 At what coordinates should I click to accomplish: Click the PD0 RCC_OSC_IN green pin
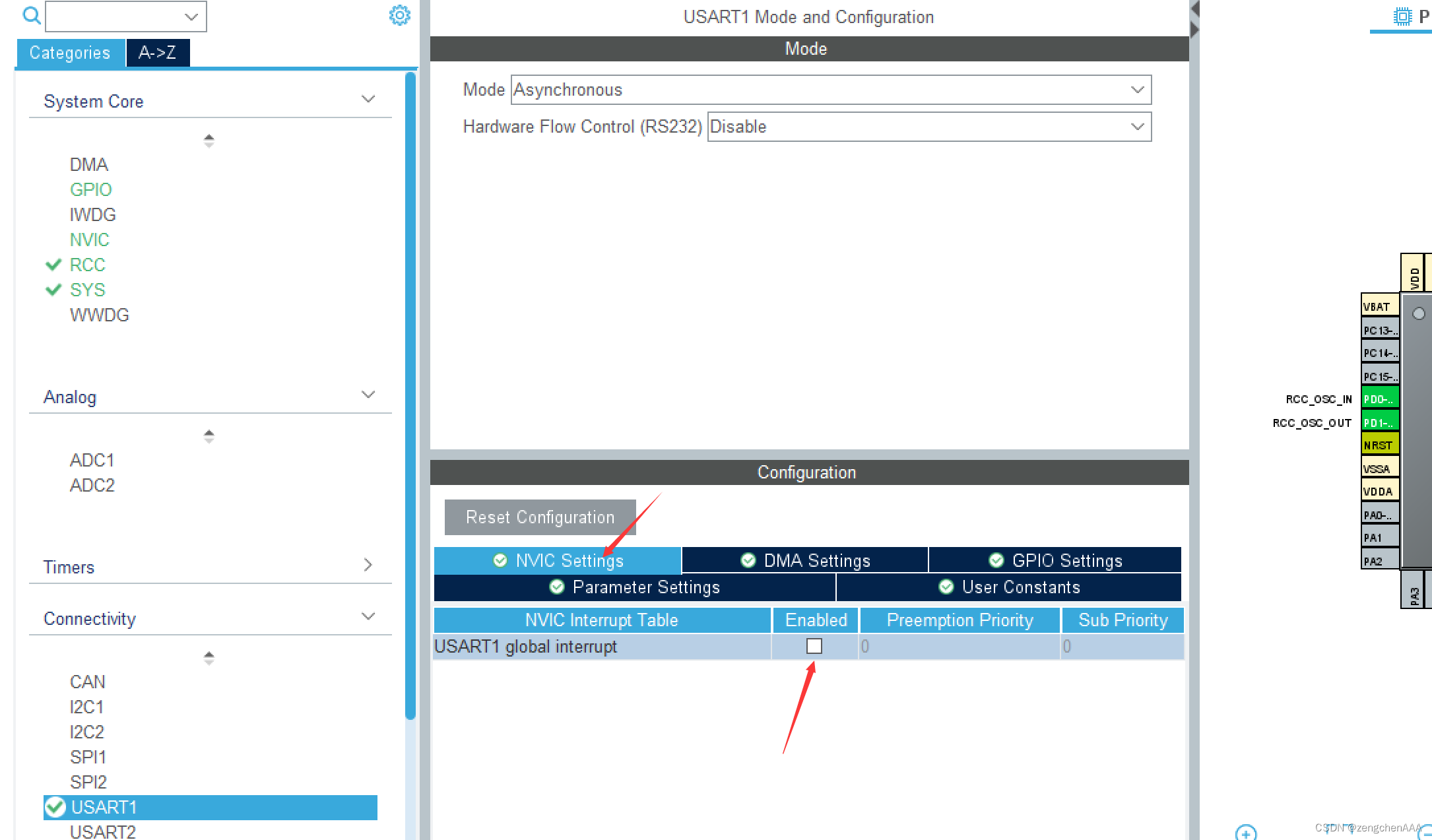click(1379, 399)
